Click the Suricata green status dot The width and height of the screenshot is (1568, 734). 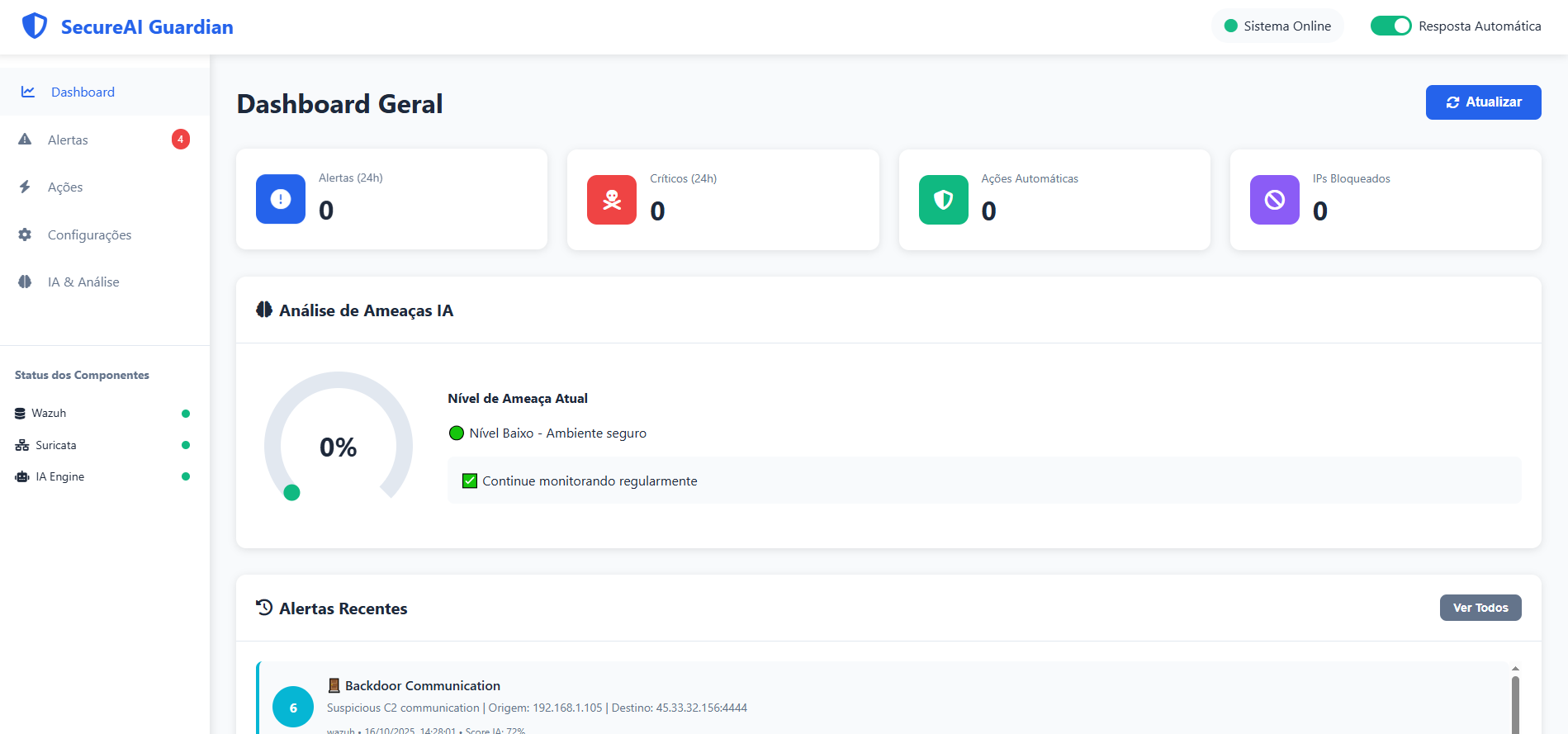coord(186,445)
